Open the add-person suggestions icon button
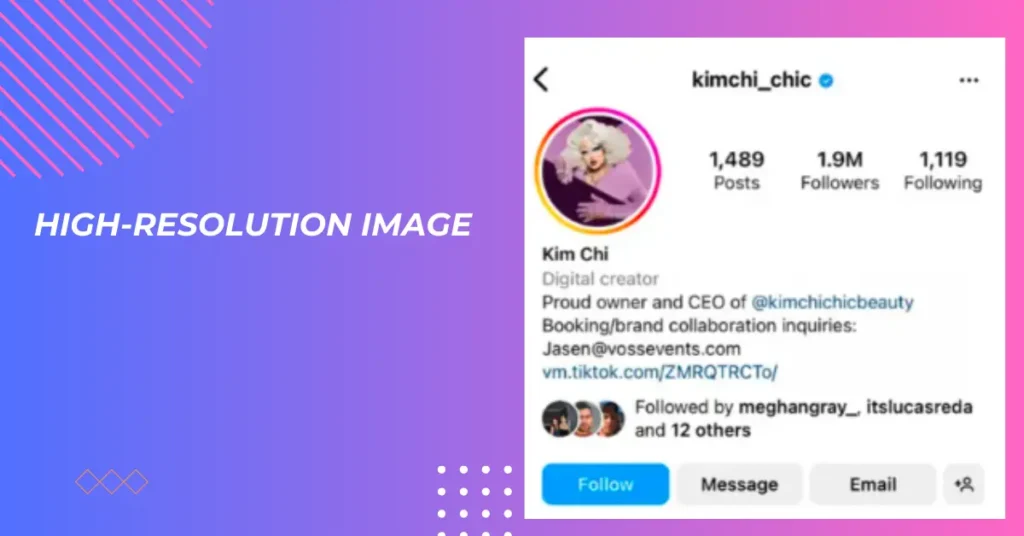This screenshot has width=1024, height=536. (964, 484)
